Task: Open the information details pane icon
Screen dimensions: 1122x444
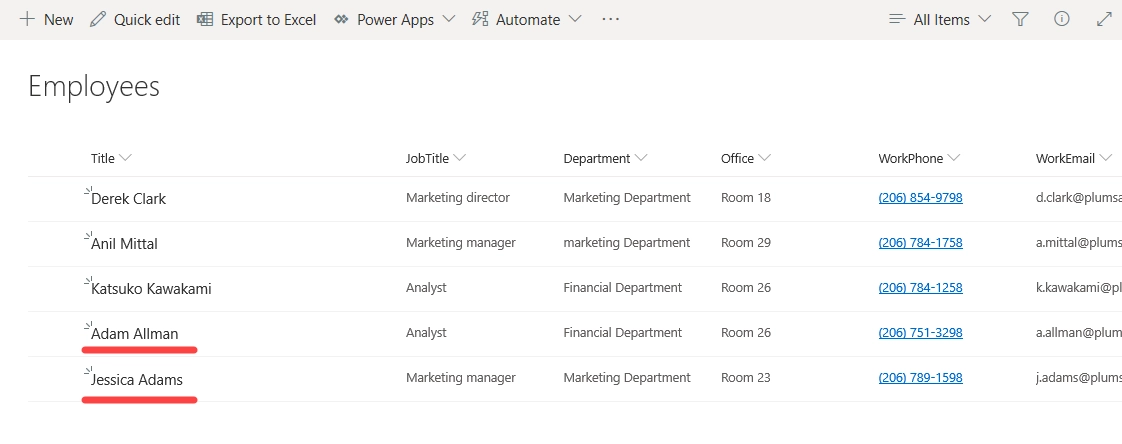Action: point(1062,19)
